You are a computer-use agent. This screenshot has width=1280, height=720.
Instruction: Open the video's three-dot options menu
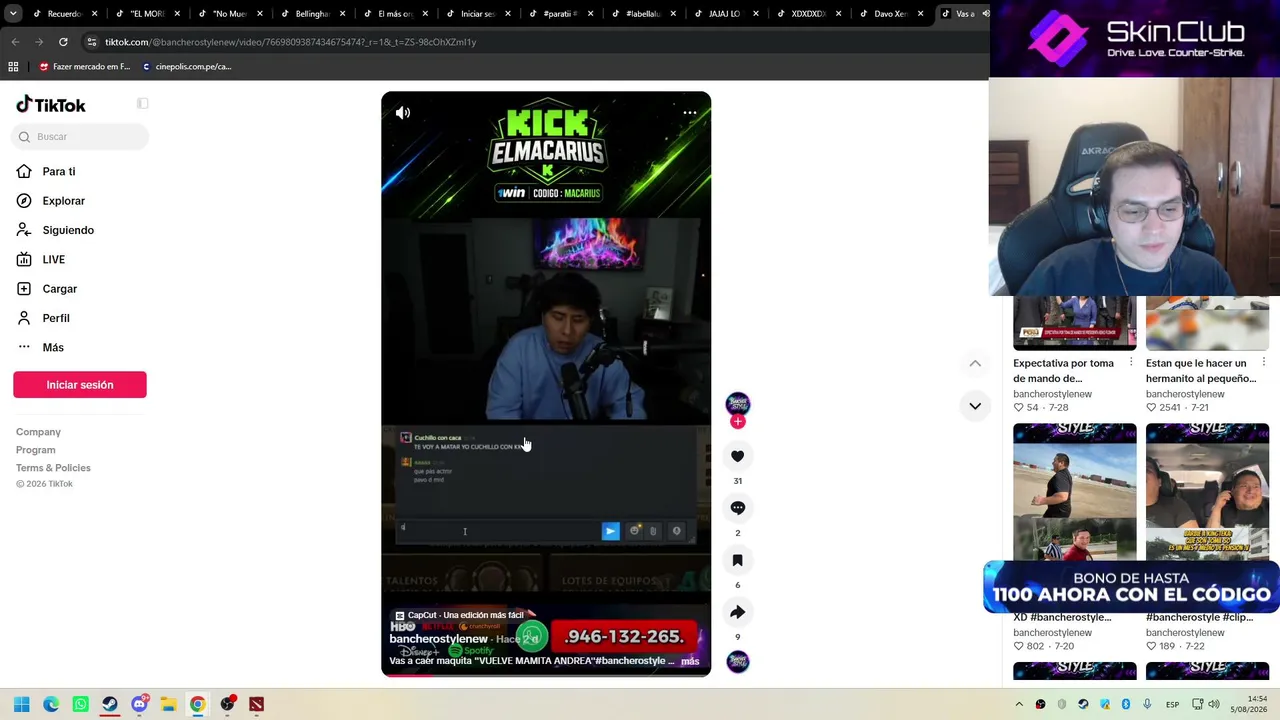tap(689, 113)
